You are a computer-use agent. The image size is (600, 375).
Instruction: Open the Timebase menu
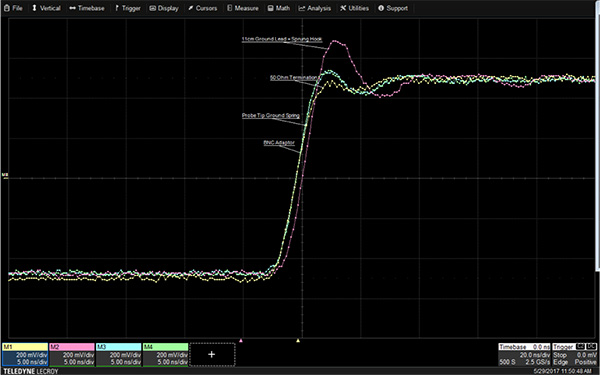[87, 8]
